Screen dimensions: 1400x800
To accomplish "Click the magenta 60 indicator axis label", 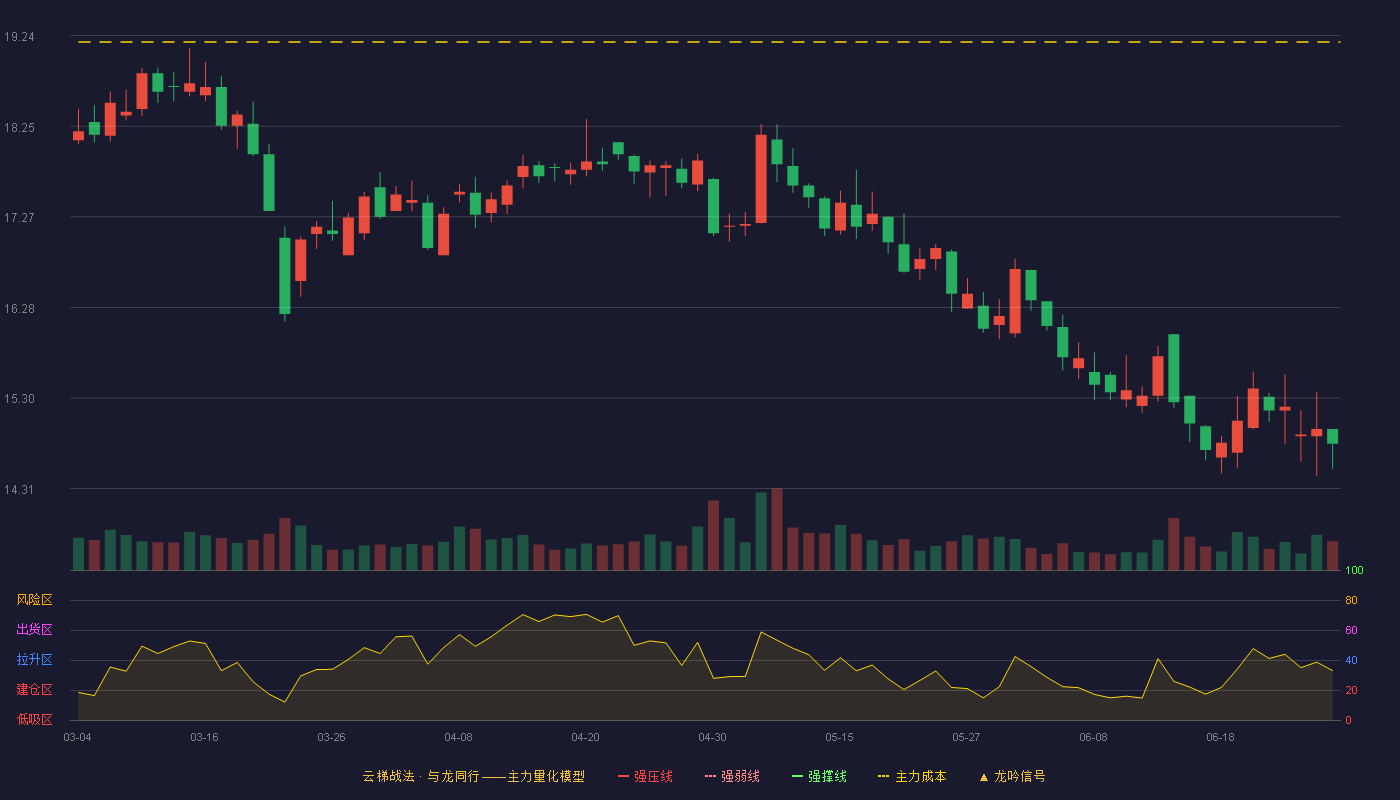I will pyautogui.click(x=1351, y=630).
